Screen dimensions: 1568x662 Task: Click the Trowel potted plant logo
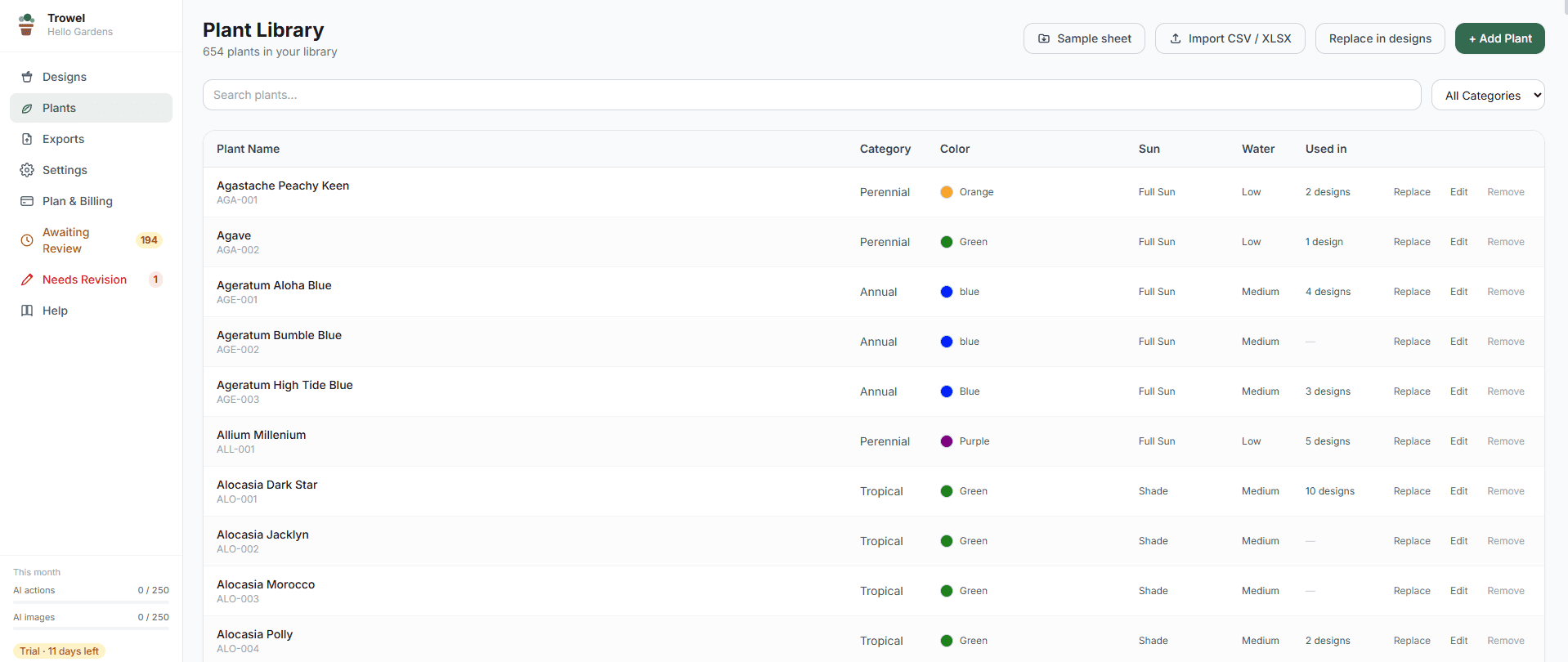point(27,25)
